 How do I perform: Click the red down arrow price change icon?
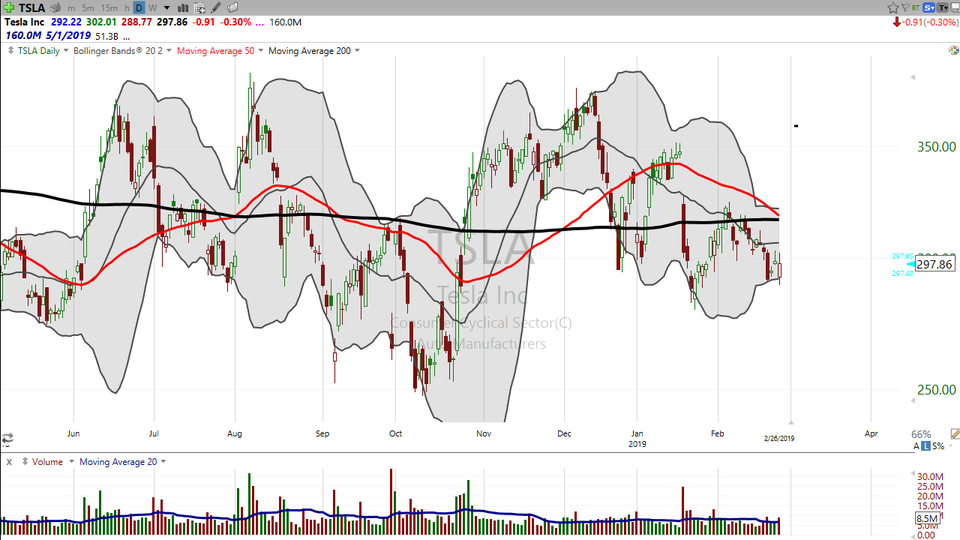click(896, 22)
